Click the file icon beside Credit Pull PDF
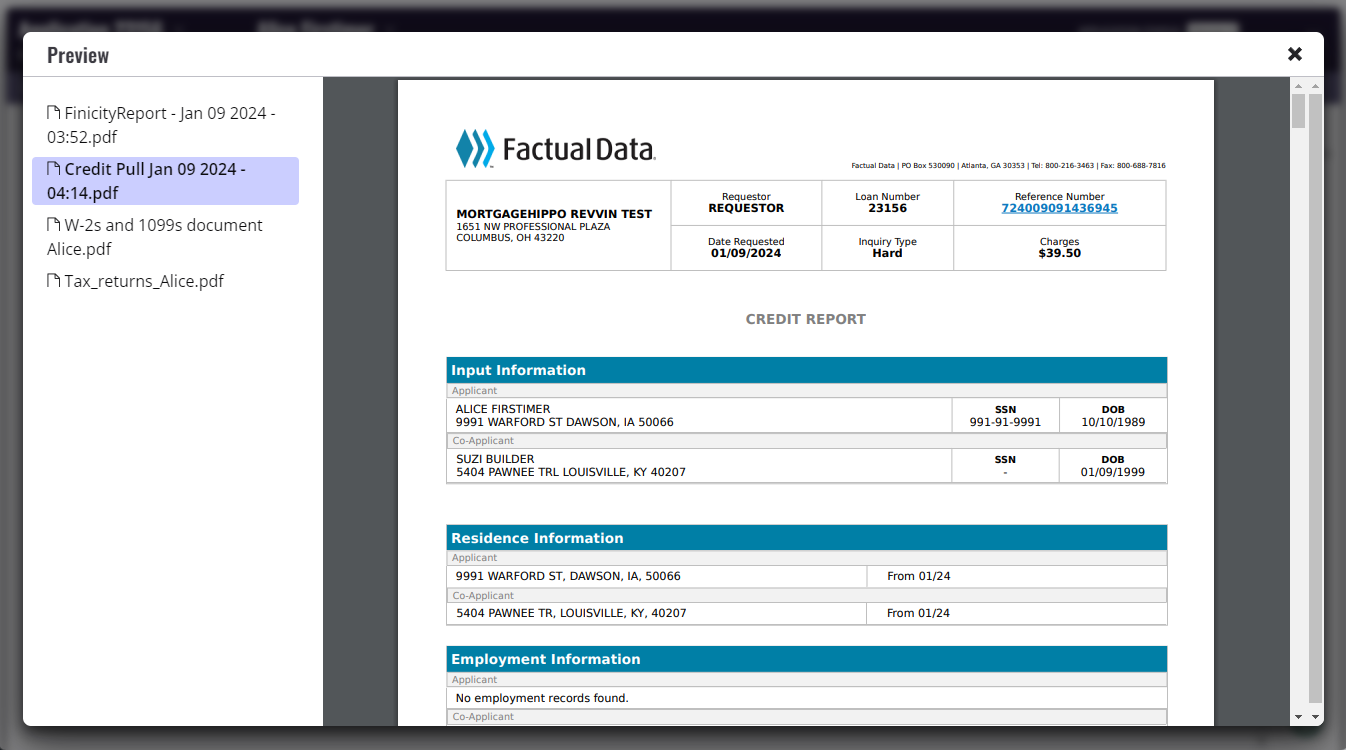This screenshot has width=1346, height=750. 54,169
